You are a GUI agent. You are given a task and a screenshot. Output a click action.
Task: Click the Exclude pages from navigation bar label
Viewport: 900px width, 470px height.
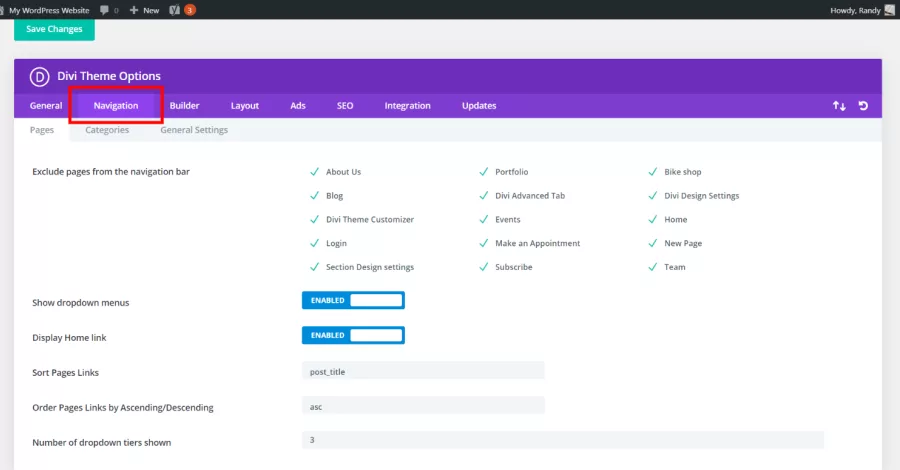coord(111,172)
